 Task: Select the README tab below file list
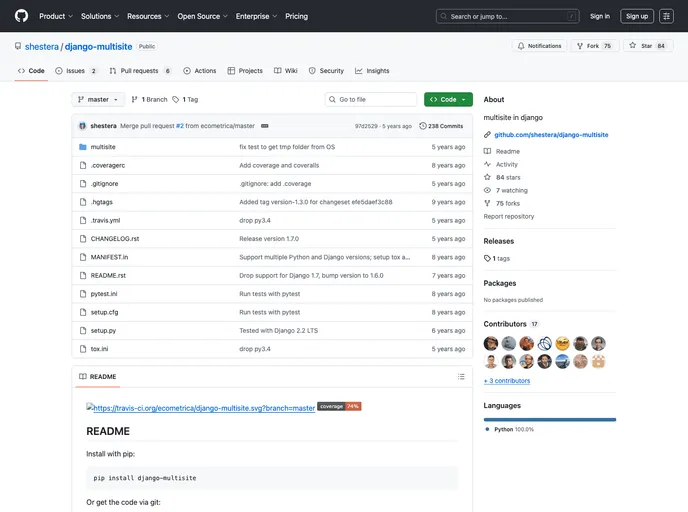(97, 376)
